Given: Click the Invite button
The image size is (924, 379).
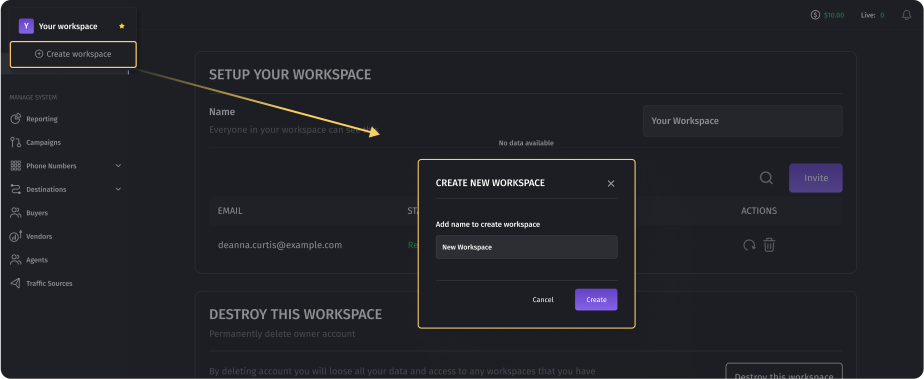Looking at the screenshot, I should pos(816,178).
